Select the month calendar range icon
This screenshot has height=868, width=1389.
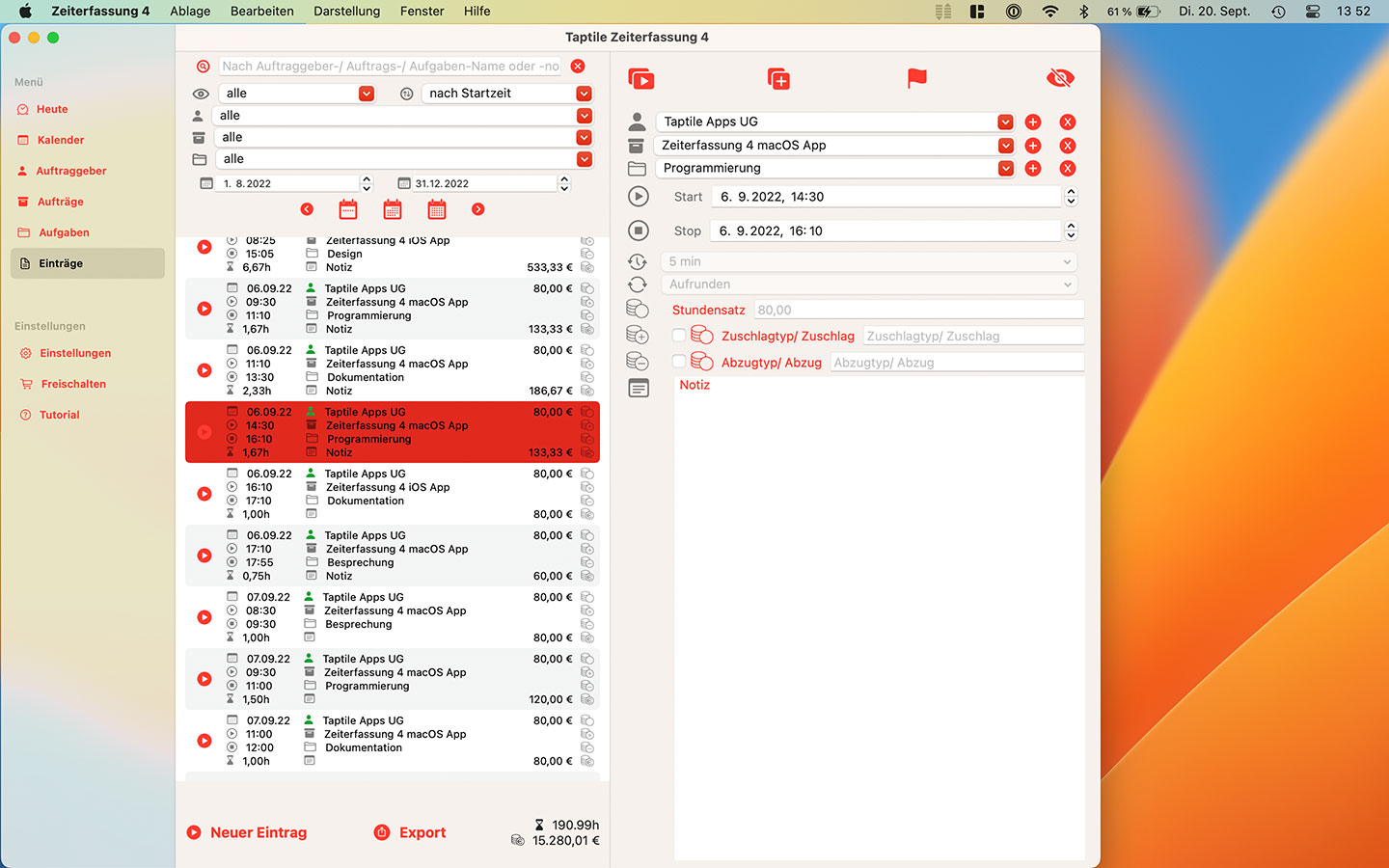pyautogui.click(x=393, y=209)
